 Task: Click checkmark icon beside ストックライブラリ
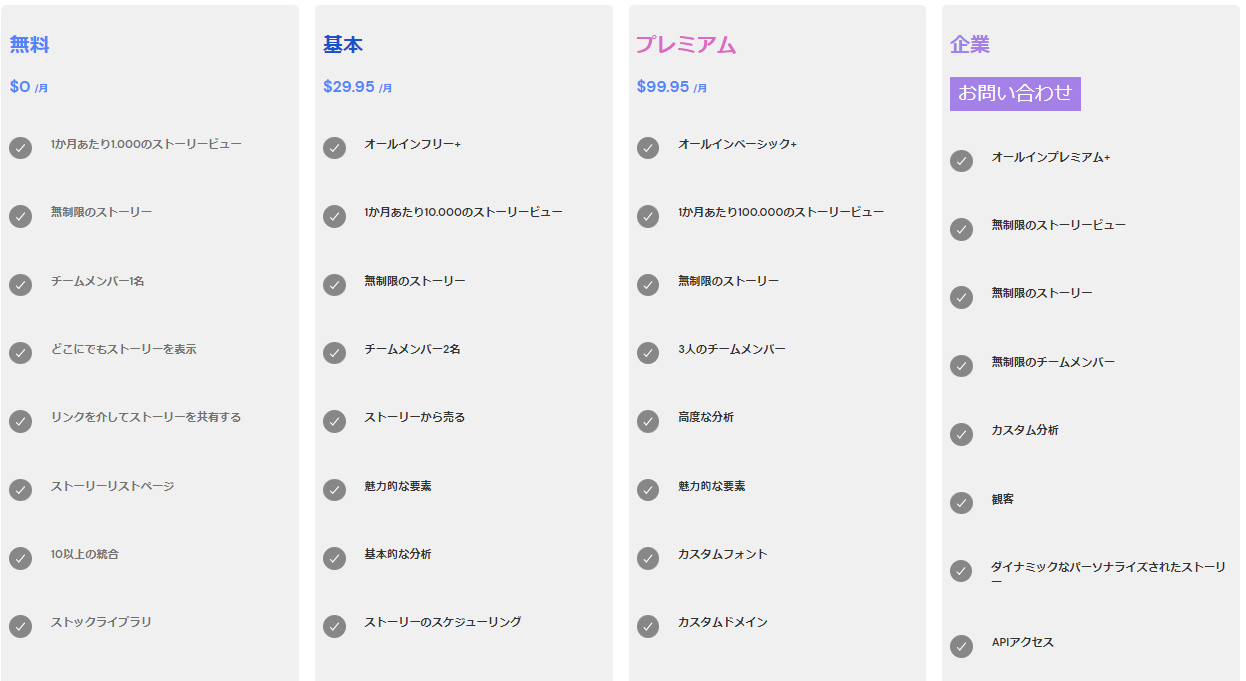21,626
